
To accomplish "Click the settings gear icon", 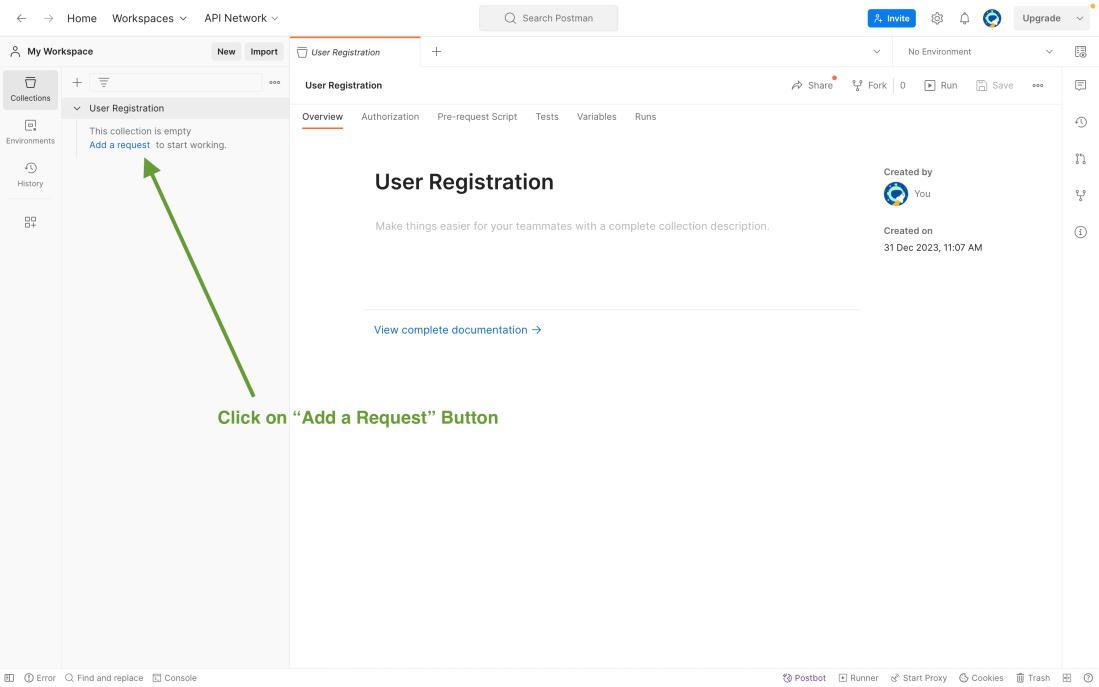I will tap(937, 18).
